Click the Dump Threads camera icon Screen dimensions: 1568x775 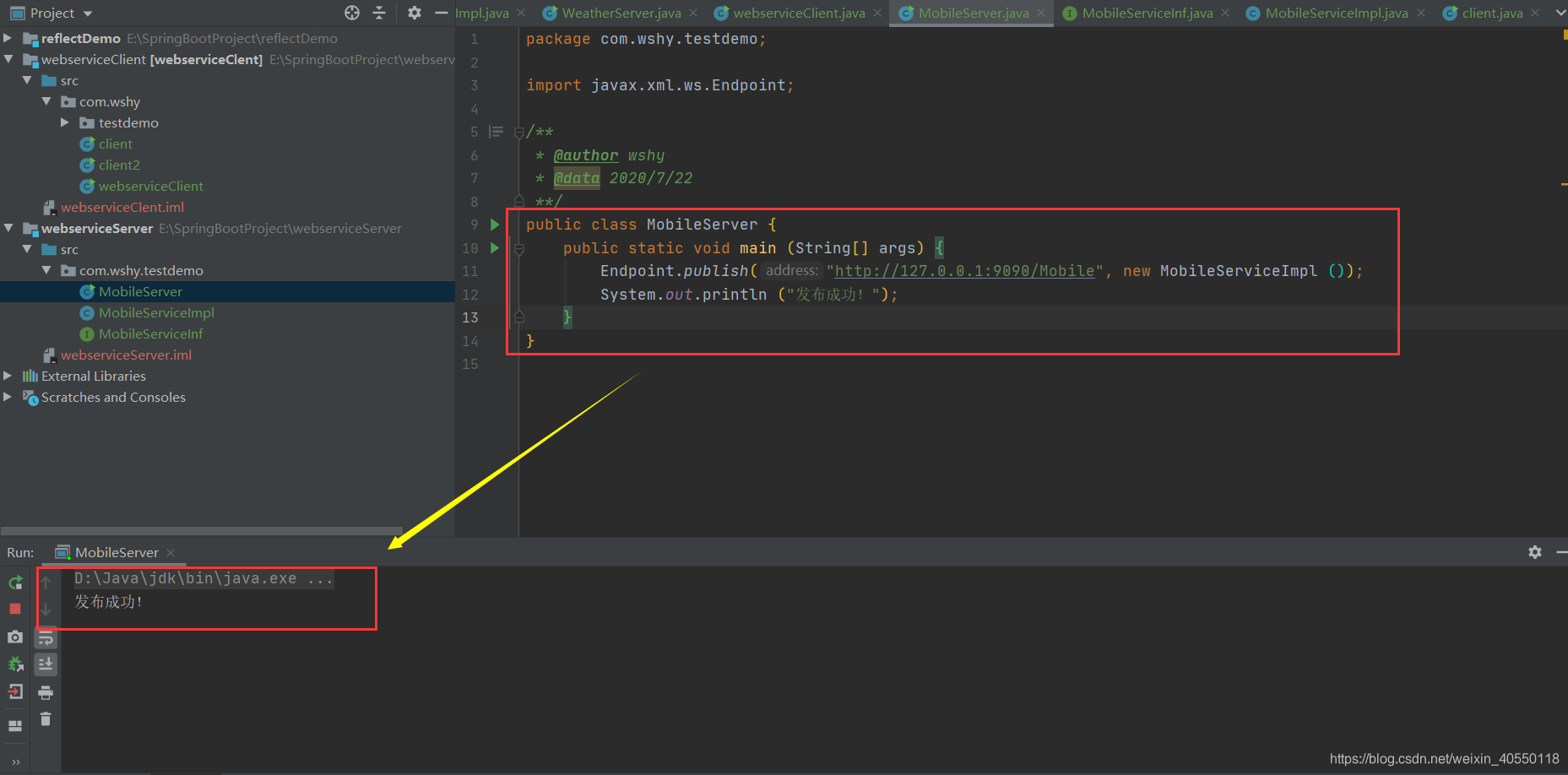[15, 637]
